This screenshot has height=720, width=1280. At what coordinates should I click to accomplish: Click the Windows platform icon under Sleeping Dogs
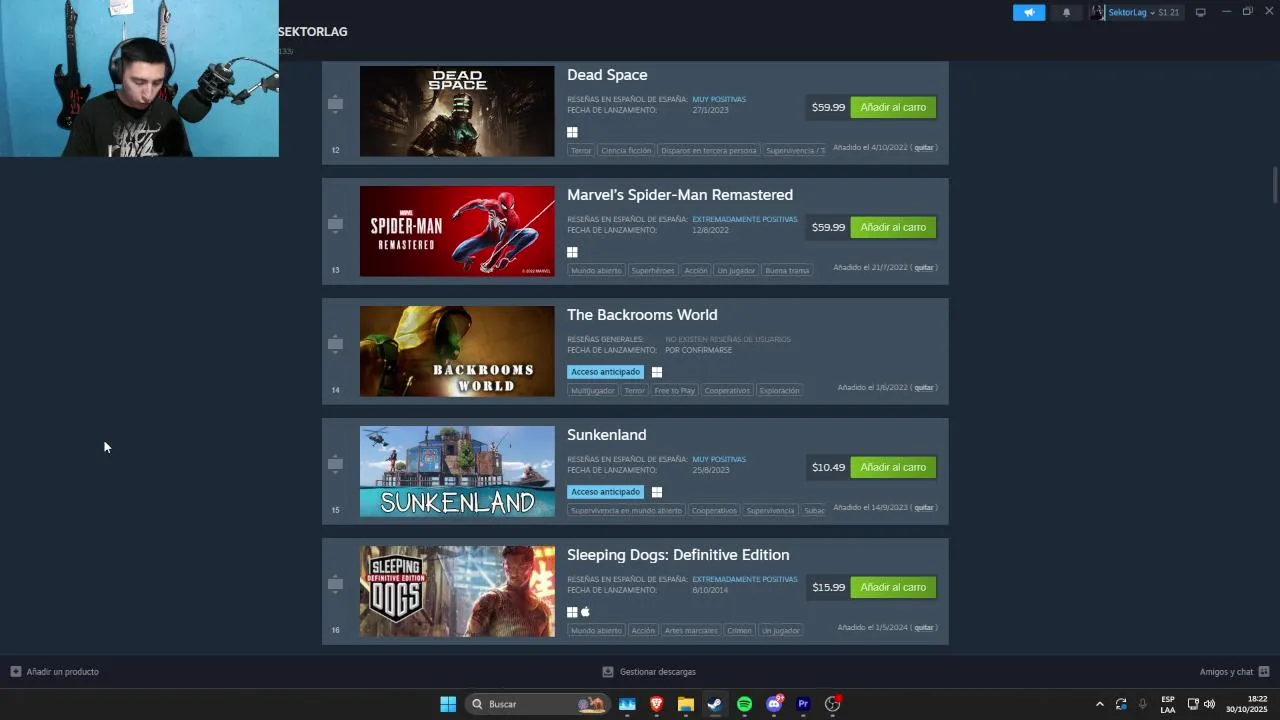[x=572, y=612]
